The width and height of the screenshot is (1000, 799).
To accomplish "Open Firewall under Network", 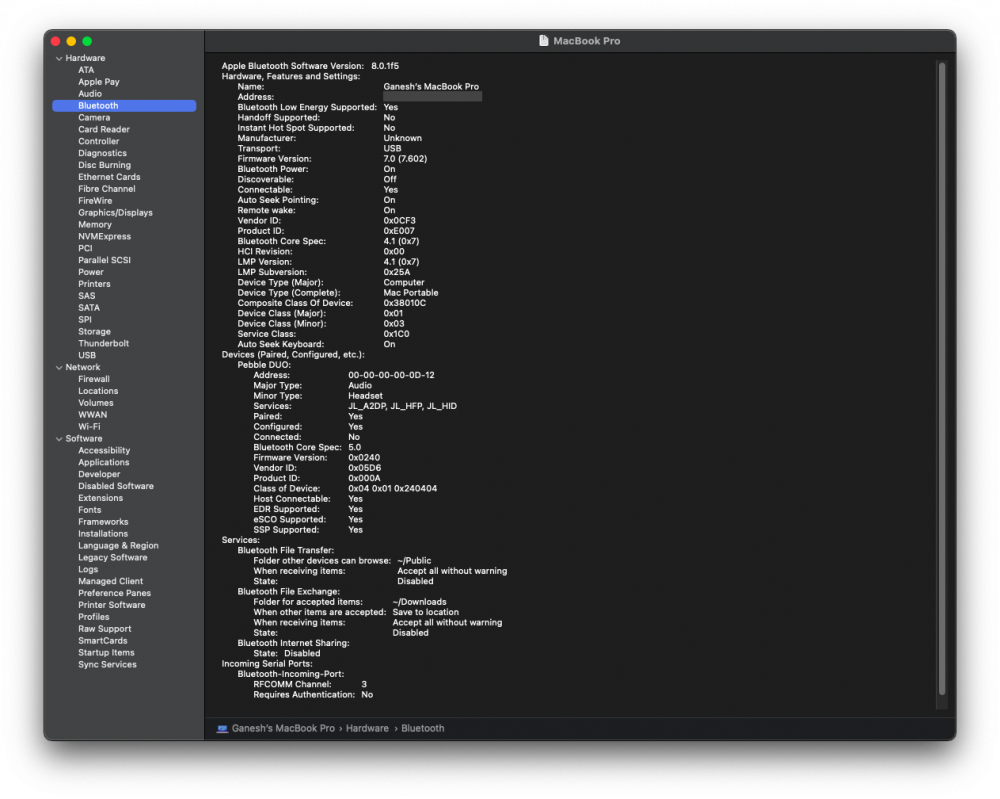I will [94, 379].
